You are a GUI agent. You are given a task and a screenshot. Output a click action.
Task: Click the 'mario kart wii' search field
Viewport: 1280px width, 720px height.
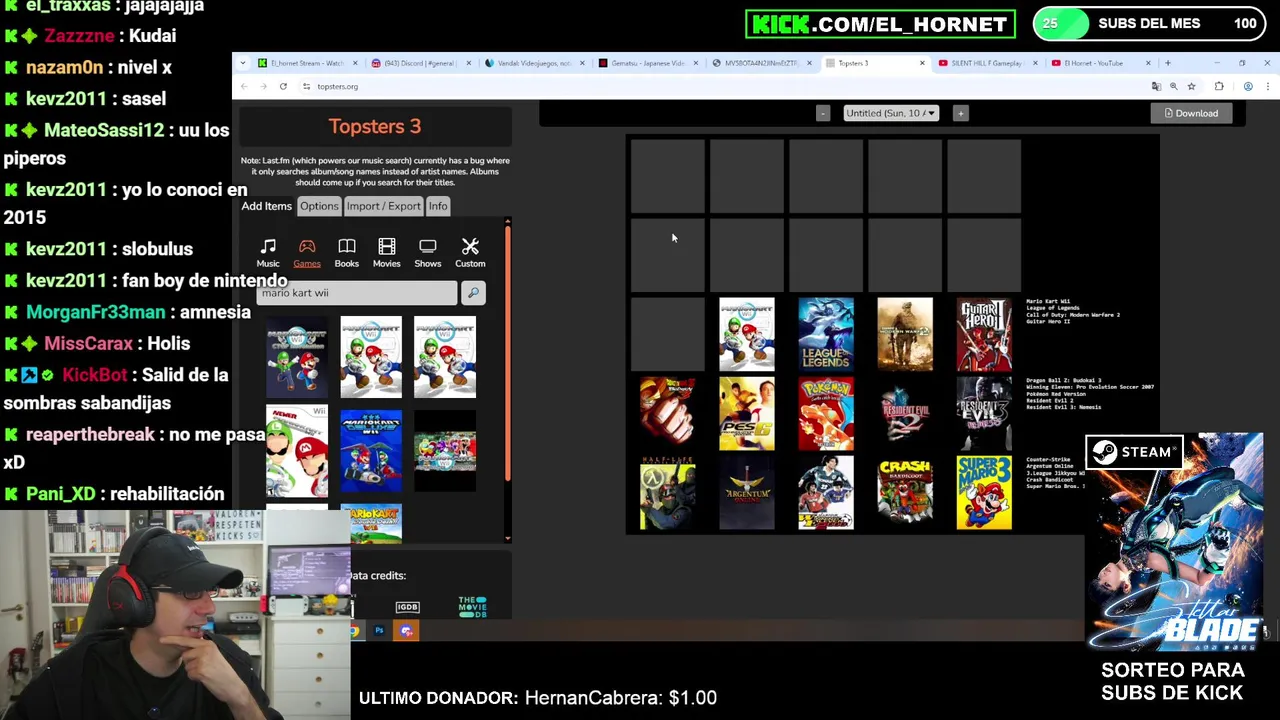(x=357, y=293)
